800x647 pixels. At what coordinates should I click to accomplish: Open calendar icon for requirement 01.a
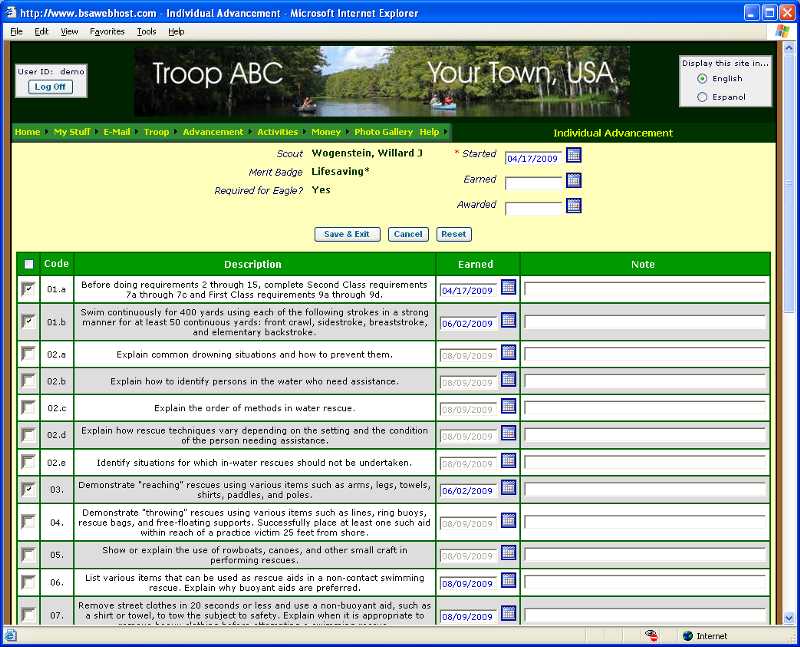tap(508, 287)
